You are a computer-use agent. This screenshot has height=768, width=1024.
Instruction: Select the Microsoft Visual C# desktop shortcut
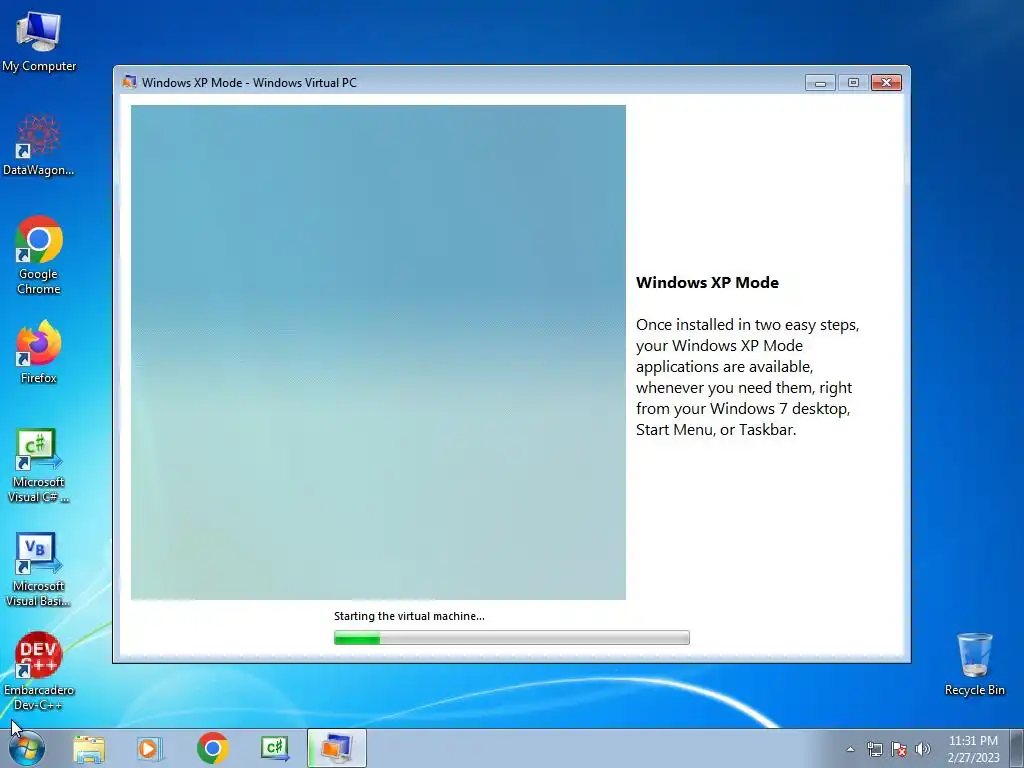coord(39,465)
